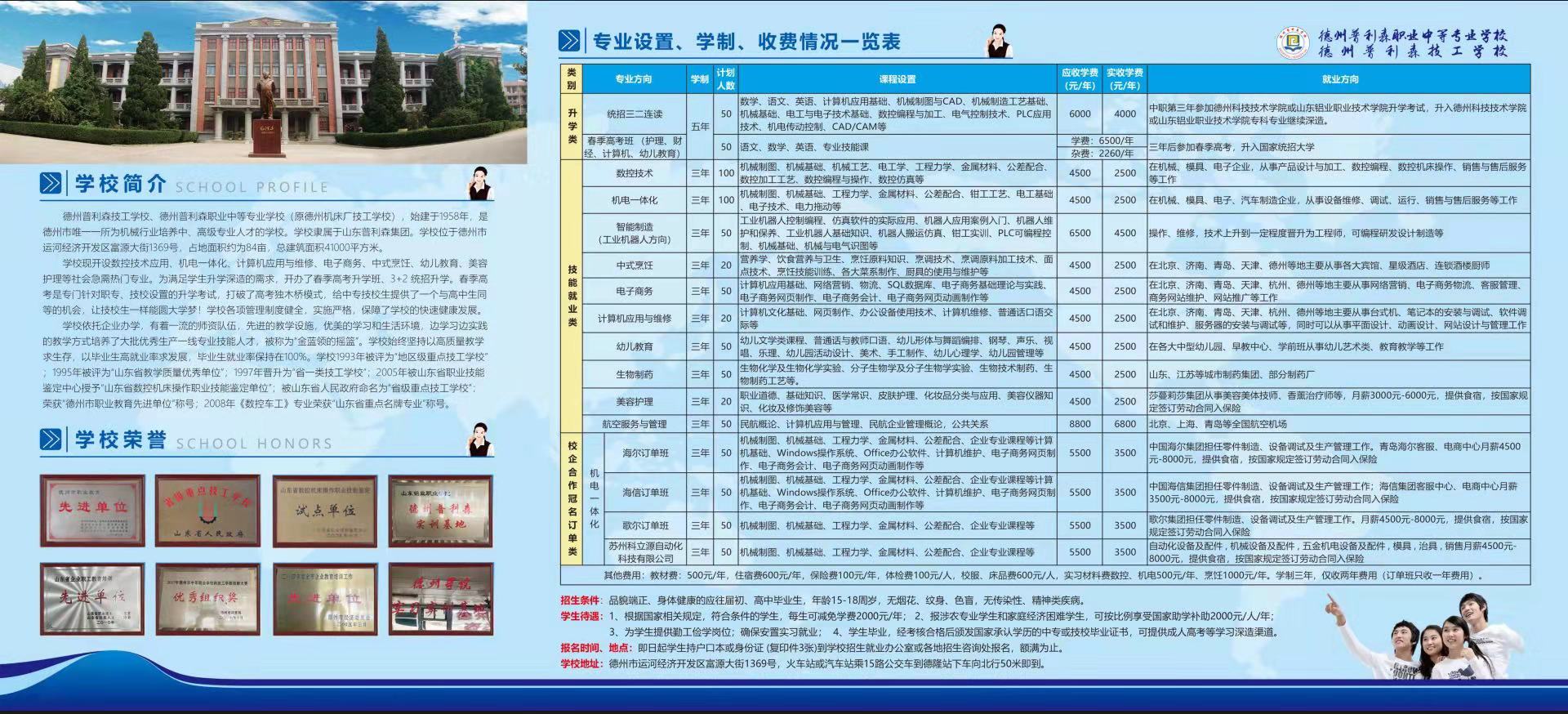Click the 类别 column header
The image size is (1568, 714).
pyautogui.click(x=572, y=79)
